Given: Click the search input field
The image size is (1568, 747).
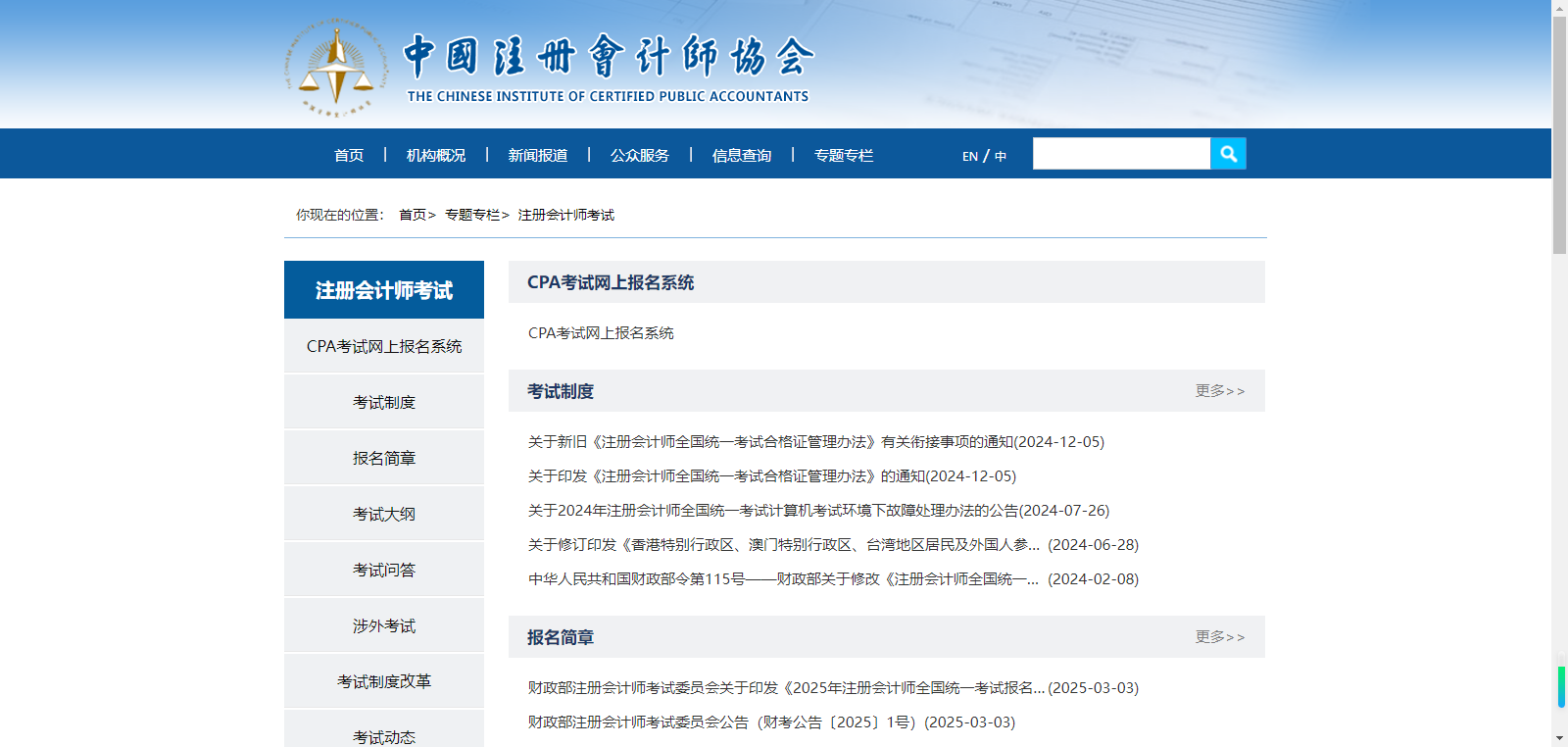Looking at the screenshot, I should [1121, 154].
